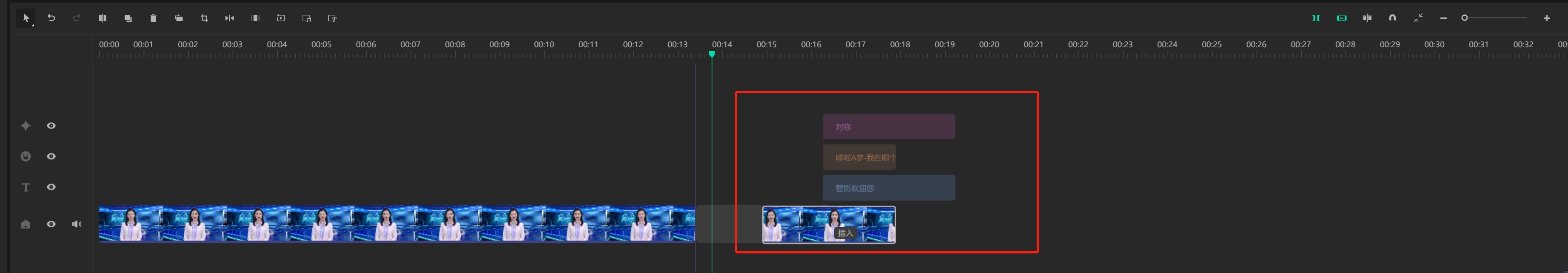The image size is (1568, 273).
Task: Click the mirror flip icon
Action: pyautogui.click(x=229, y=18)
